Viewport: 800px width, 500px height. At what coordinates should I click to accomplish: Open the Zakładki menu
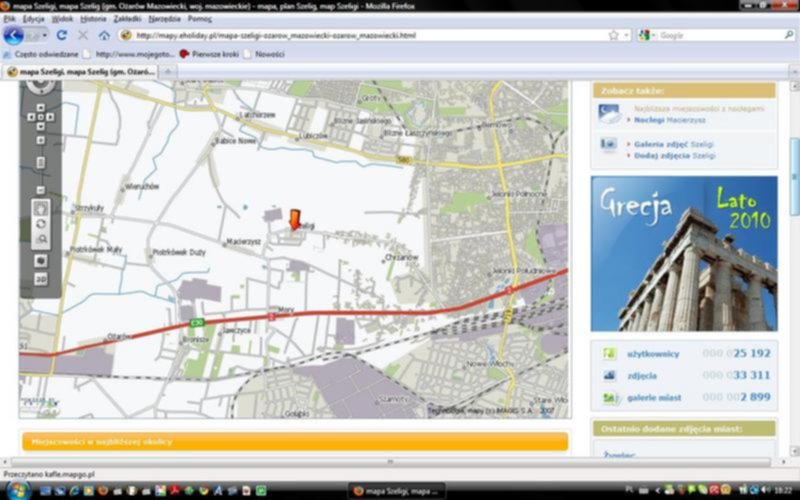pyautogui.click(x=127, y=19)
